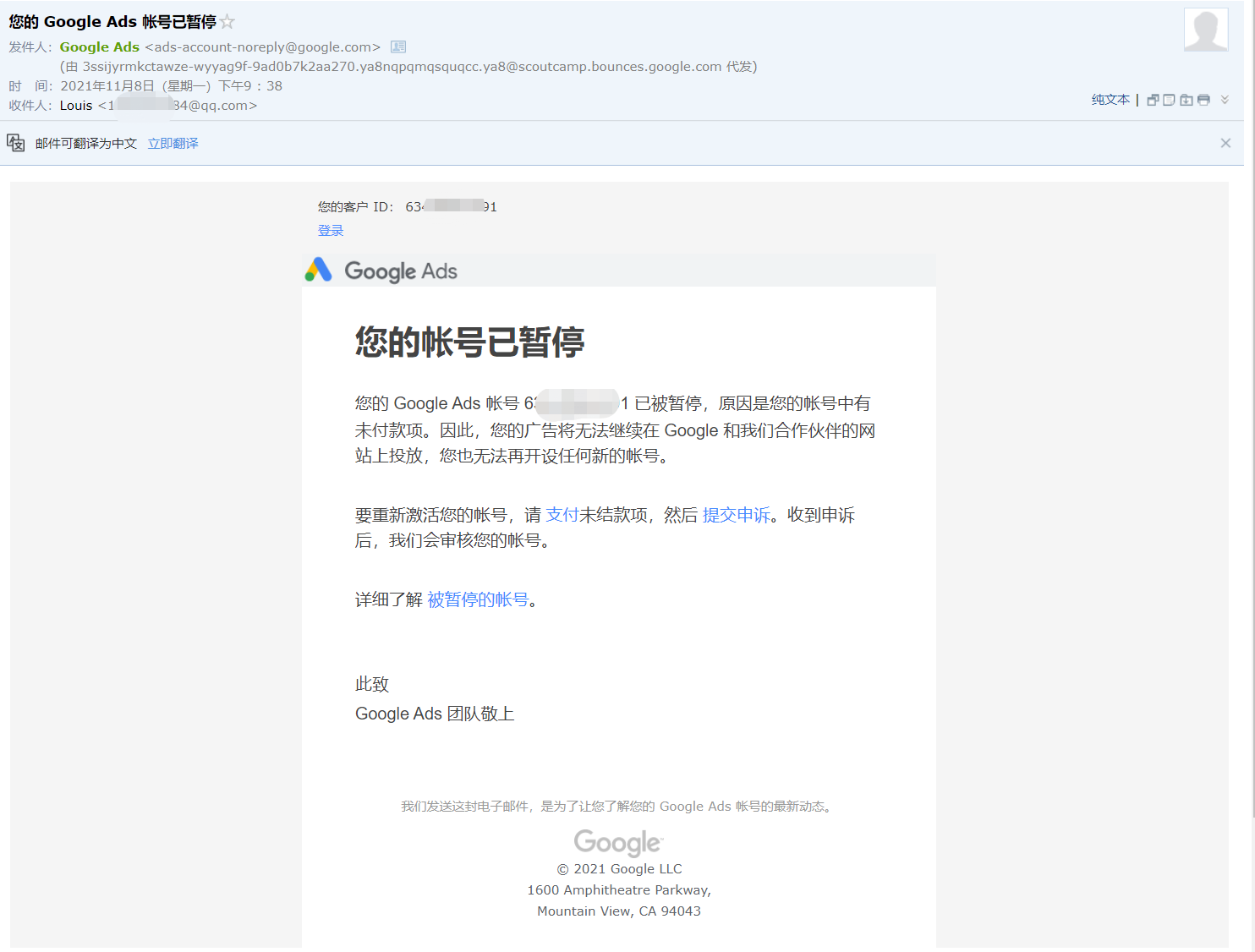Click the 您的客户 ID line
The height and width of the screenshot is (952, 1255).
[408, 207]
